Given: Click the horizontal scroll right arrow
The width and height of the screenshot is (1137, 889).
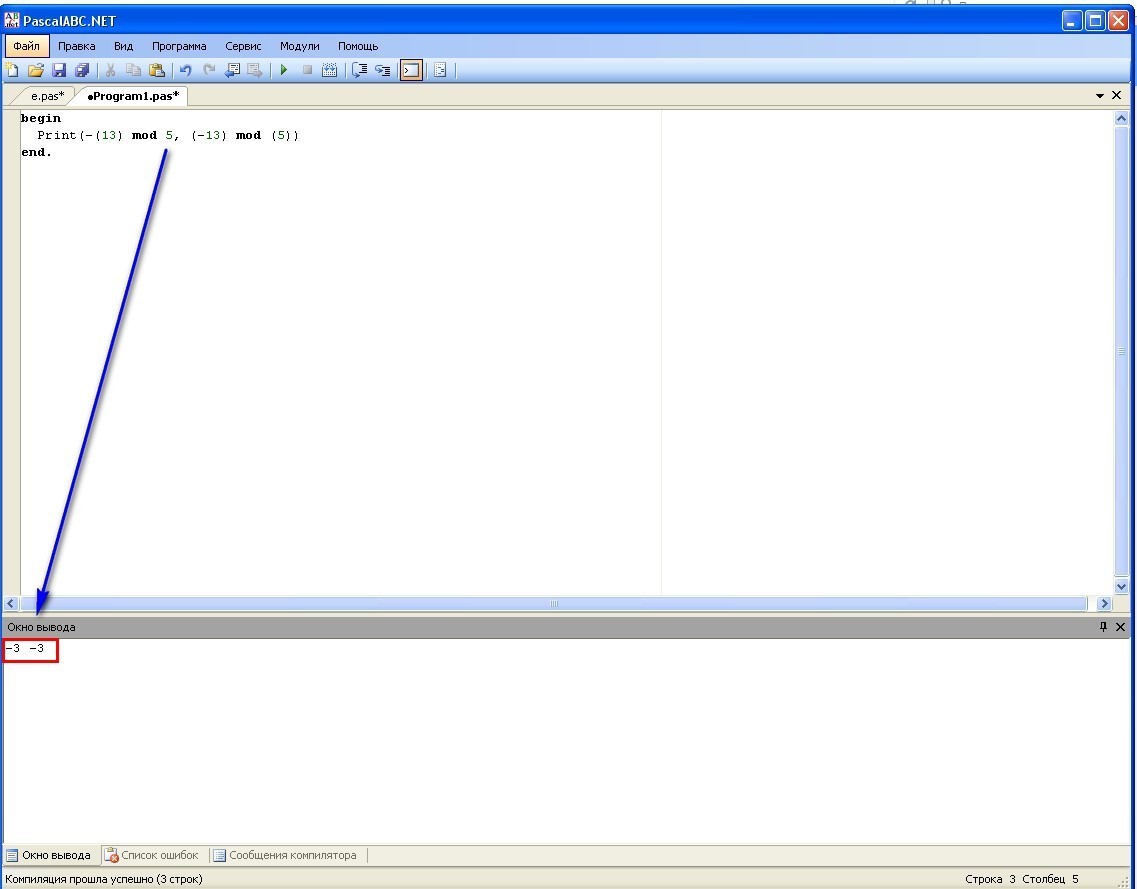Looking at the screenshot, I should tap(1104, 603).
